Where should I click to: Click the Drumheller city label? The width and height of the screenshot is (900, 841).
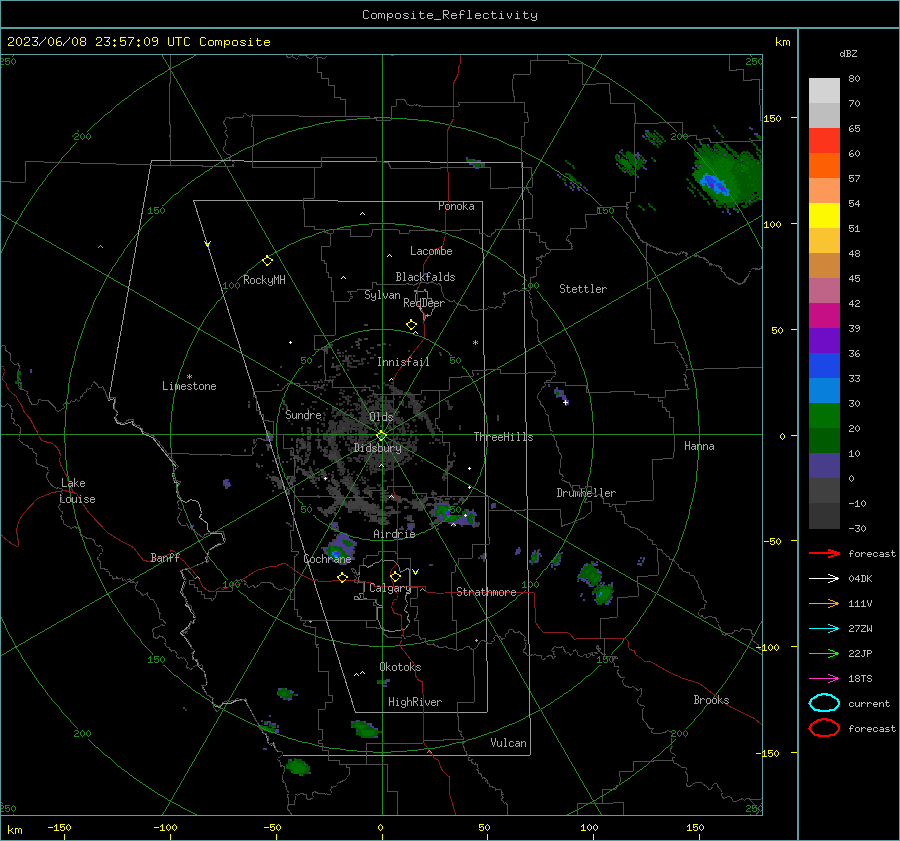pos(586,493)
